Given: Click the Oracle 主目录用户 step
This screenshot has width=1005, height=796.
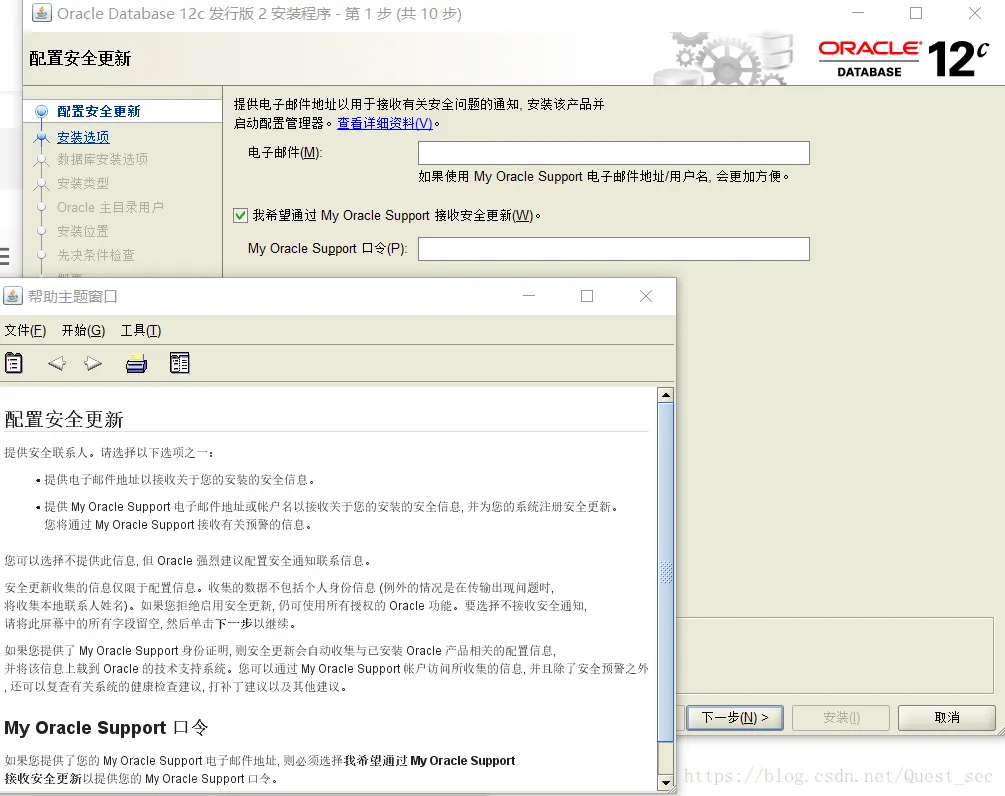Looking at the screenshot, I should (110, 207).
